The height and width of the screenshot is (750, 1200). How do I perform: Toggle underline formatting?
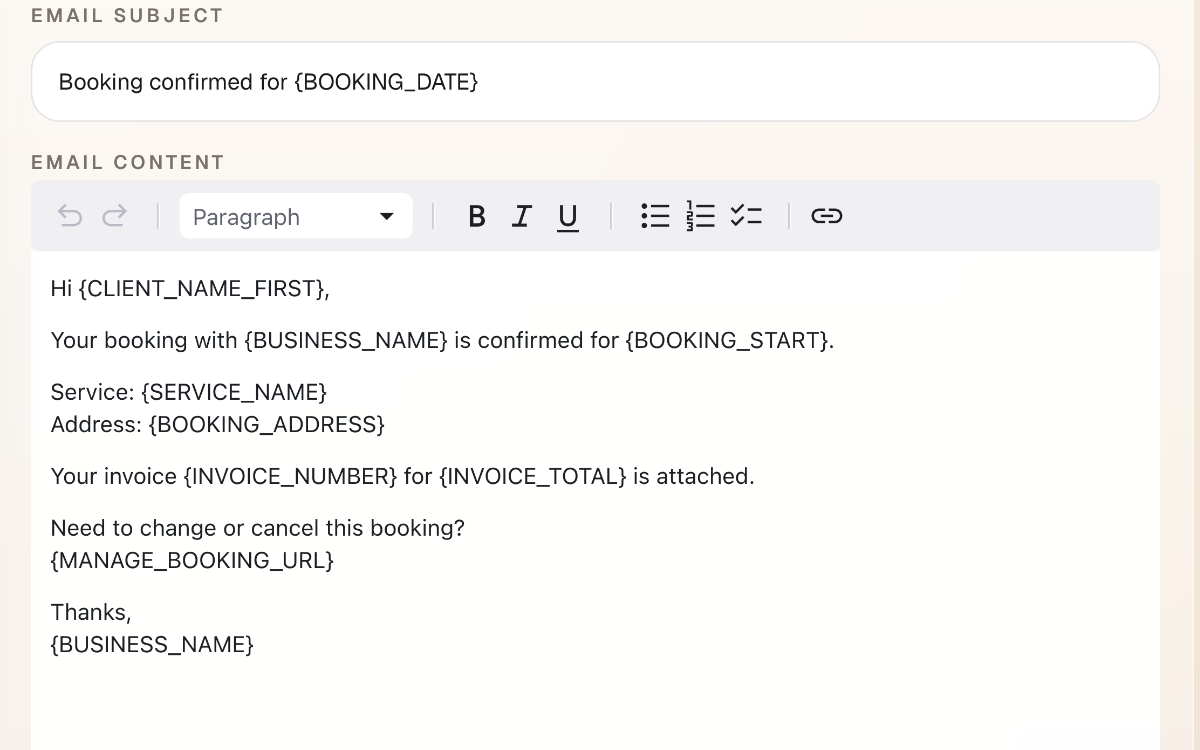tap(567, 217)
